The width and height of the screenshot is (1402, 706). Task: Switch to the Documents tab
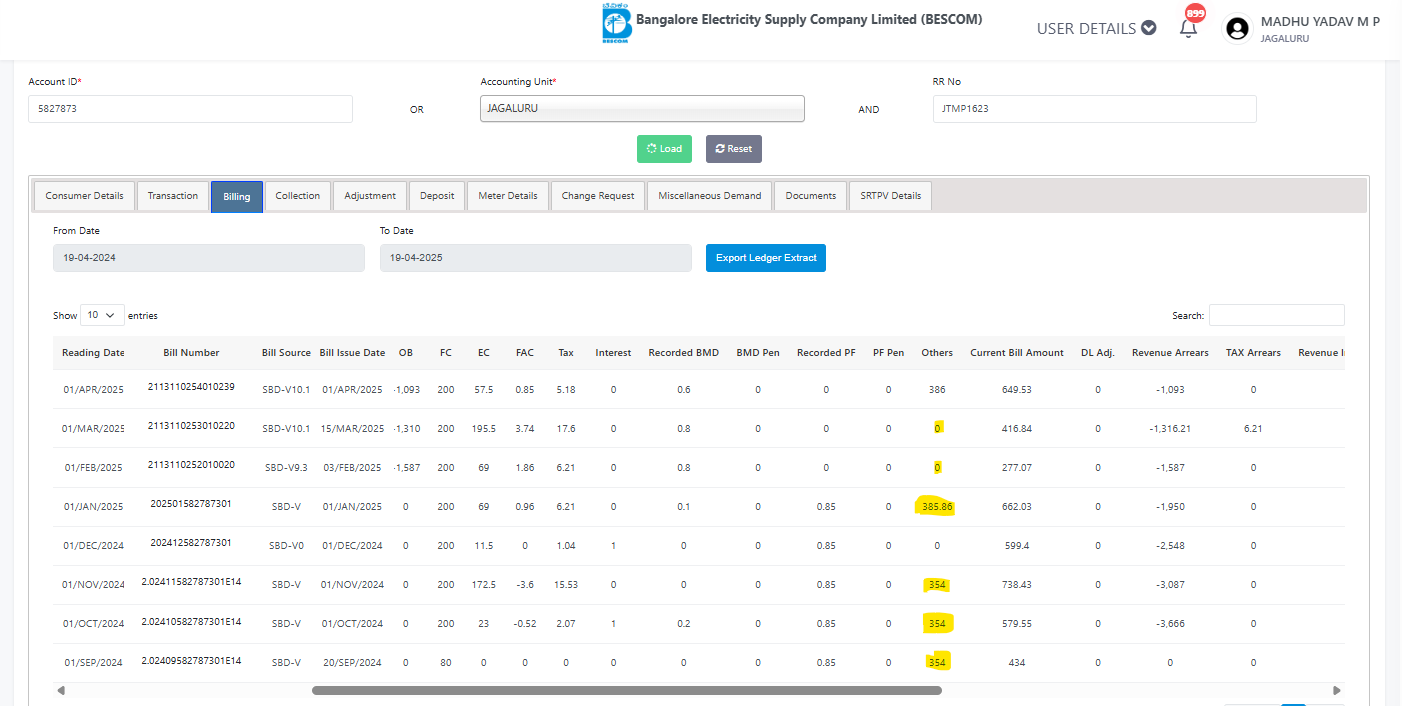pyautogui.click(x=811, y=196)
